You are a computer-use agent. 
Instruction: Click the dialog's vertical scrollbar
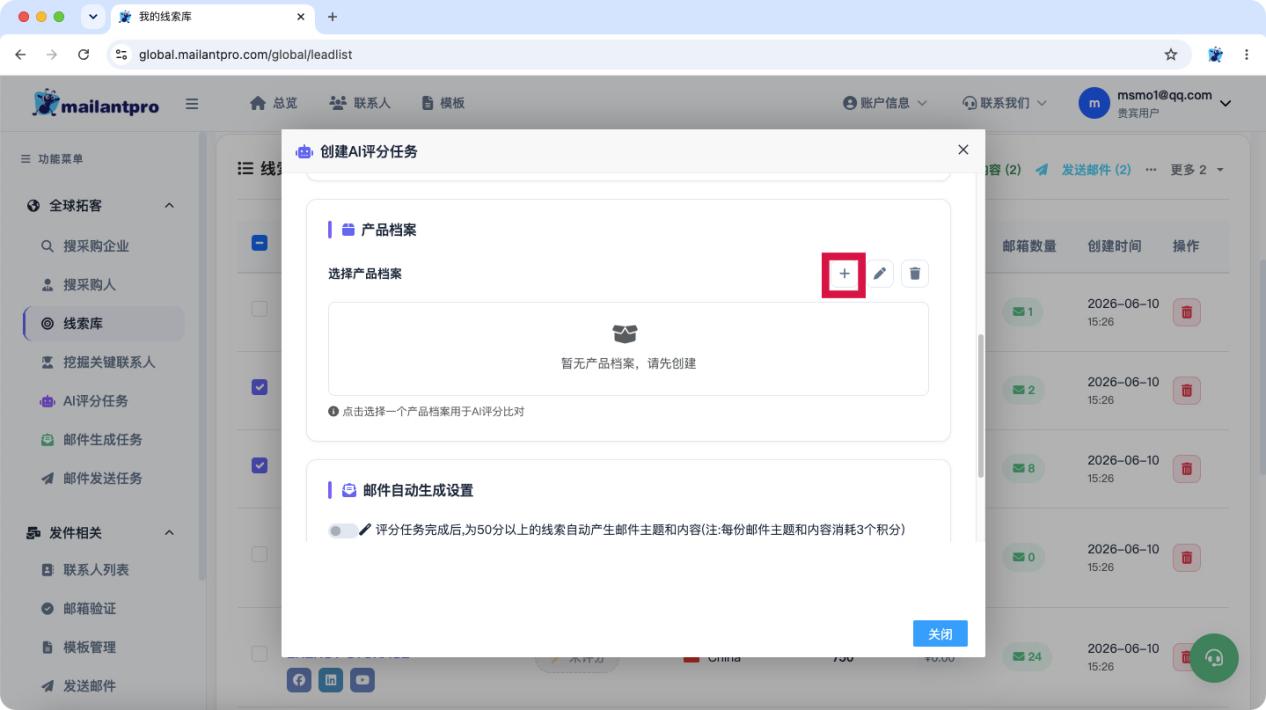(980, 405)
